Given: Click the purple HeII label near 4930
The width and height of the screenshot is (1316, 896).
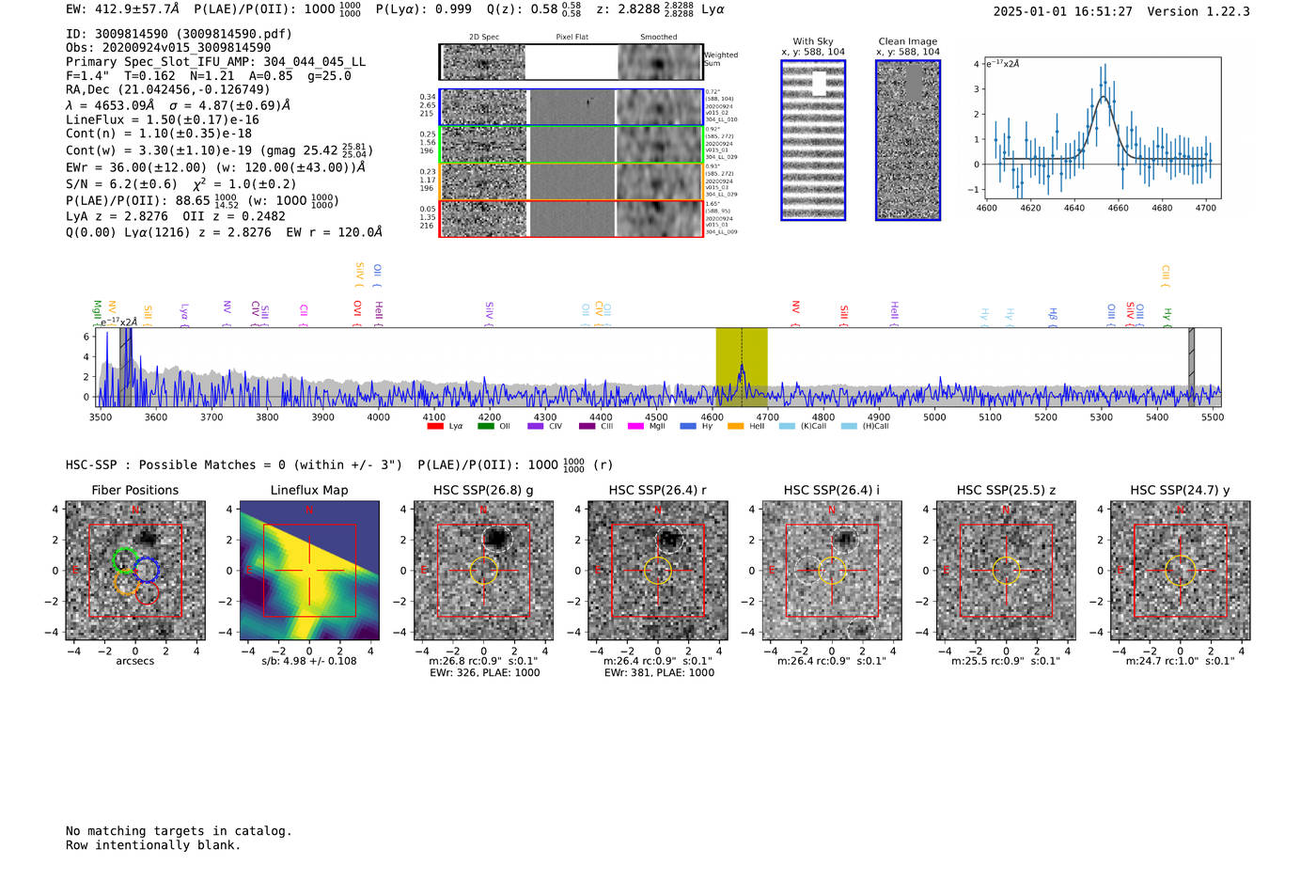Looking at the screenshot, I should pyautogui.click(x=894, y=313).
